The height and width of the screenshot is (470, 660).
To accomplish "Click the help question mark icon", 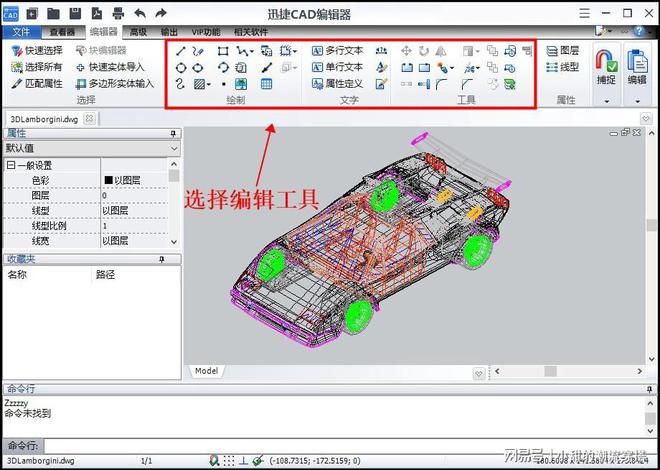I will click(639, 31).
